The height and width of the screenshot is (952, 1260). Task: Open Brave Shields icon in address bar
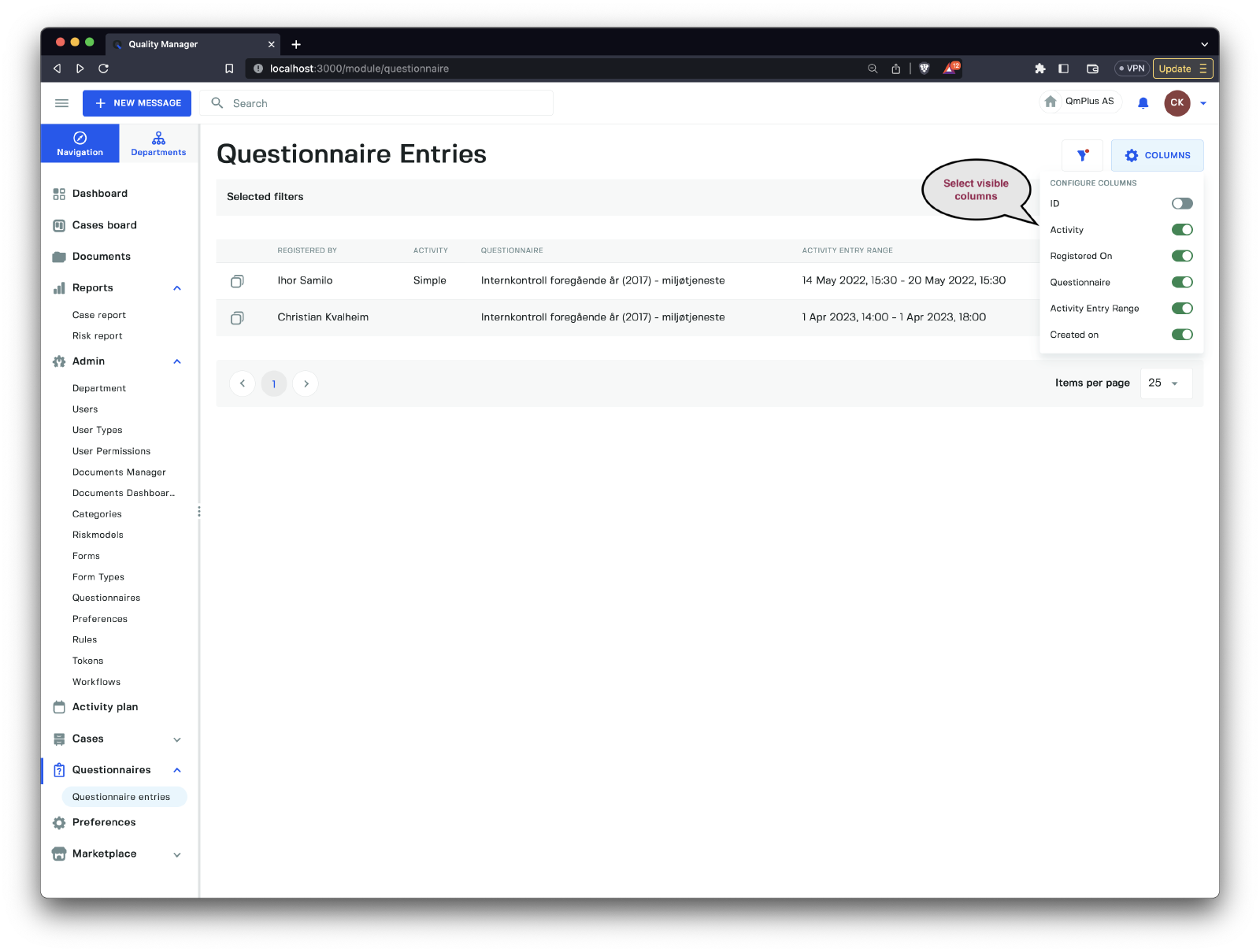click(x=925, y=69)
